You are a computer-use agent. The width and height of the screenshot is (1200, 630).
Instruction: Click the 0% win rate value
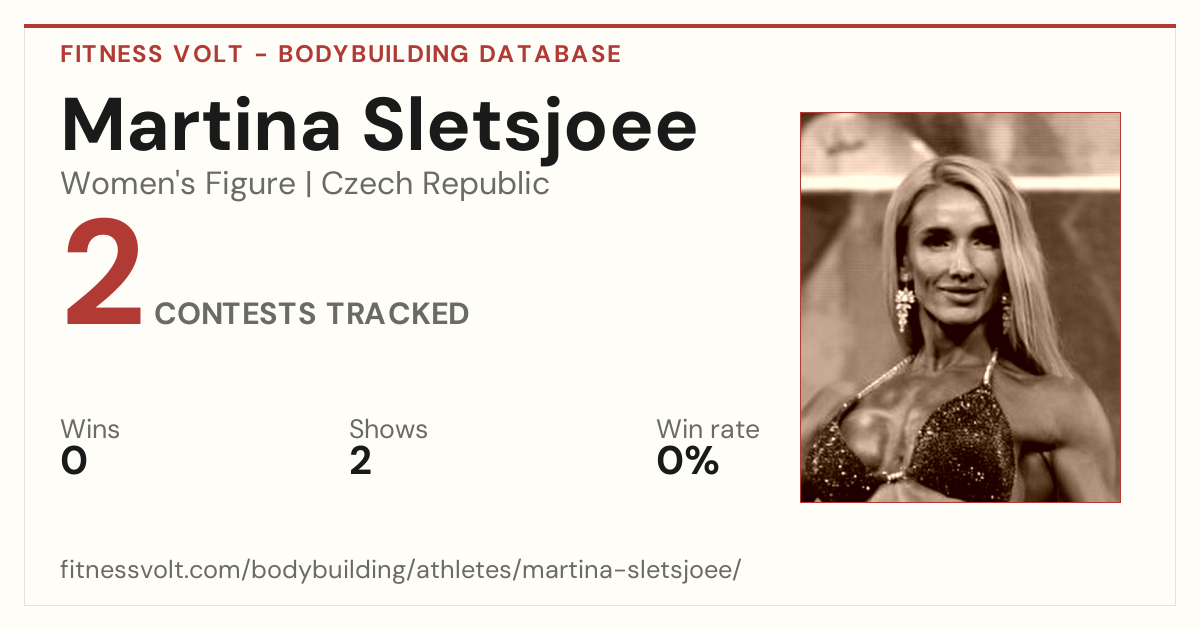point(688,461)
